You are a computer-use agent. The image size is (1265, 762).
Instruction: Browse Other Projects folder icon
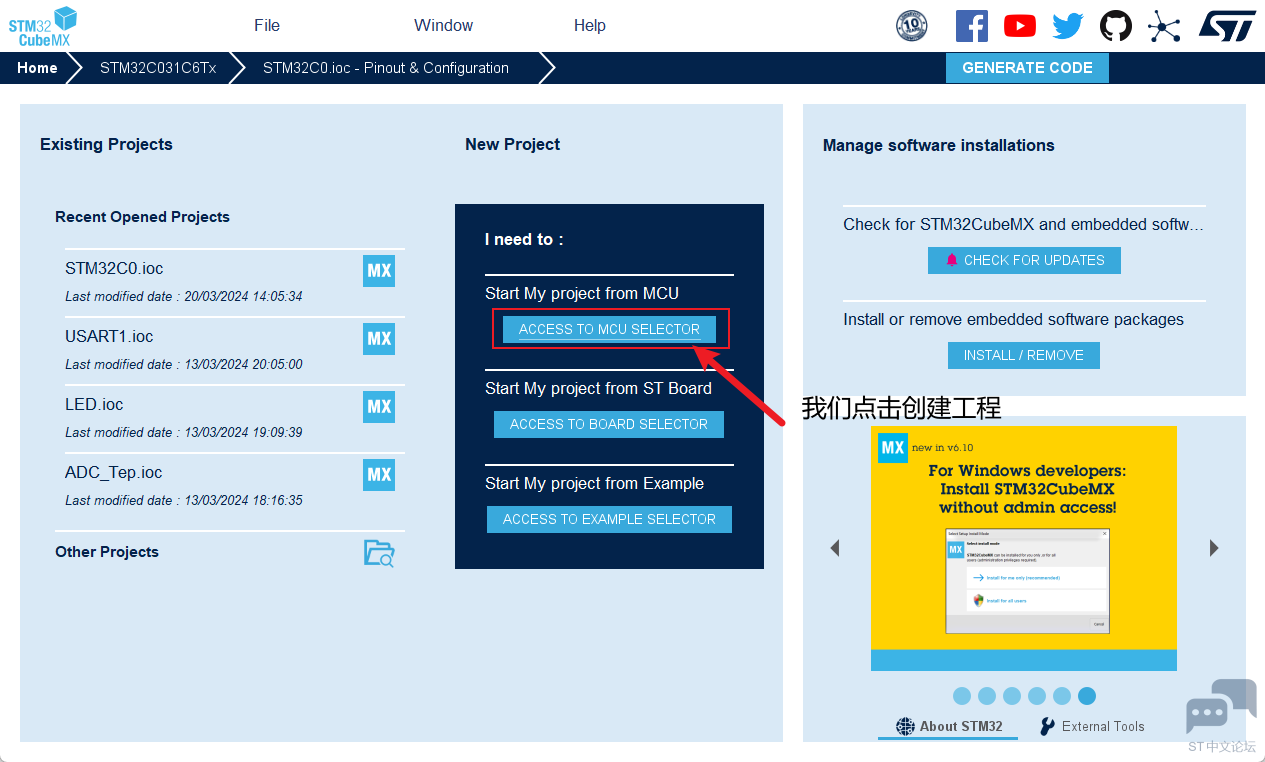pos(379,553)
